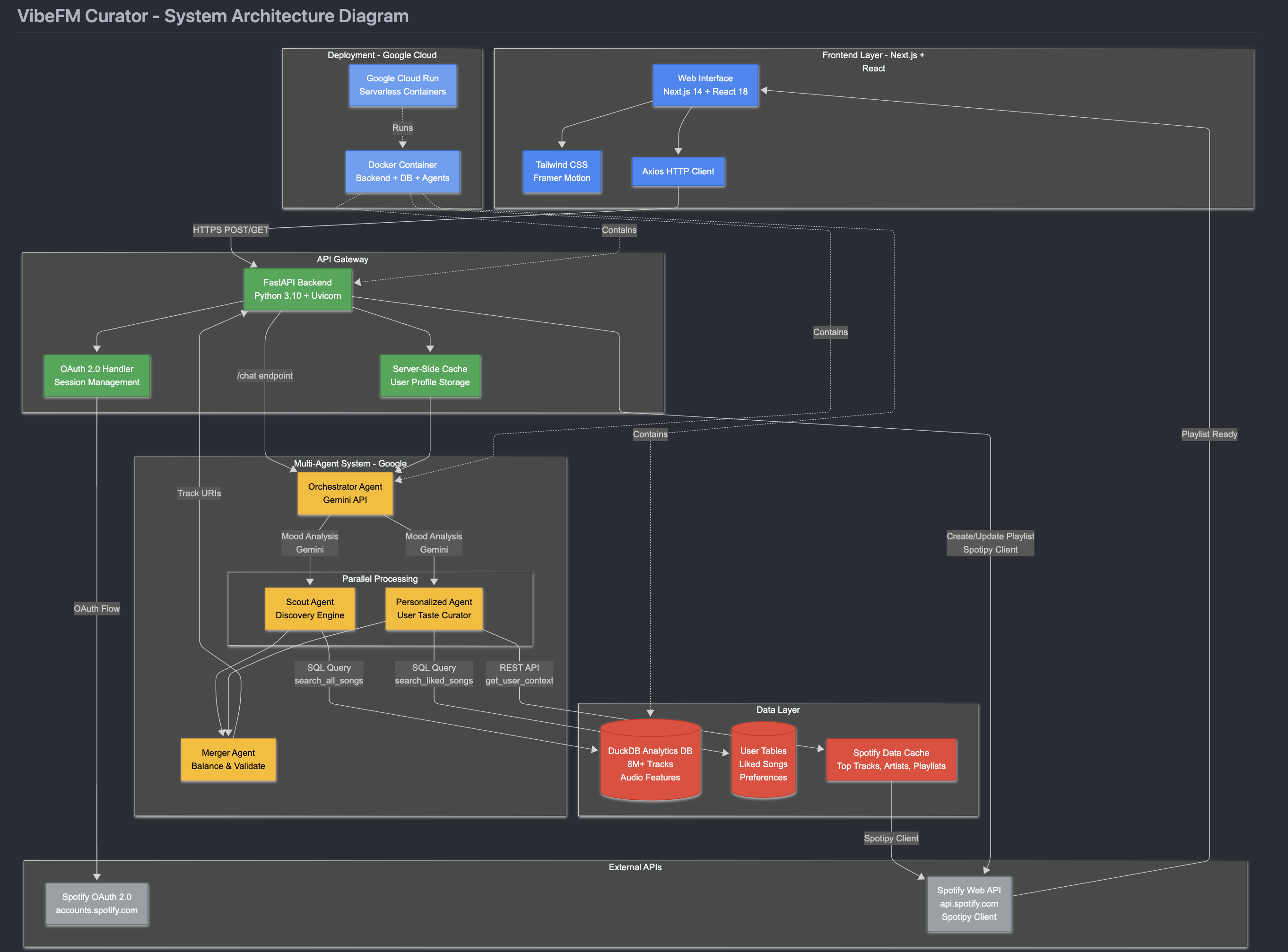Click the Axios HTTP Client node
The width and height of the screenshot is (1288, 952).
point(678,172)
